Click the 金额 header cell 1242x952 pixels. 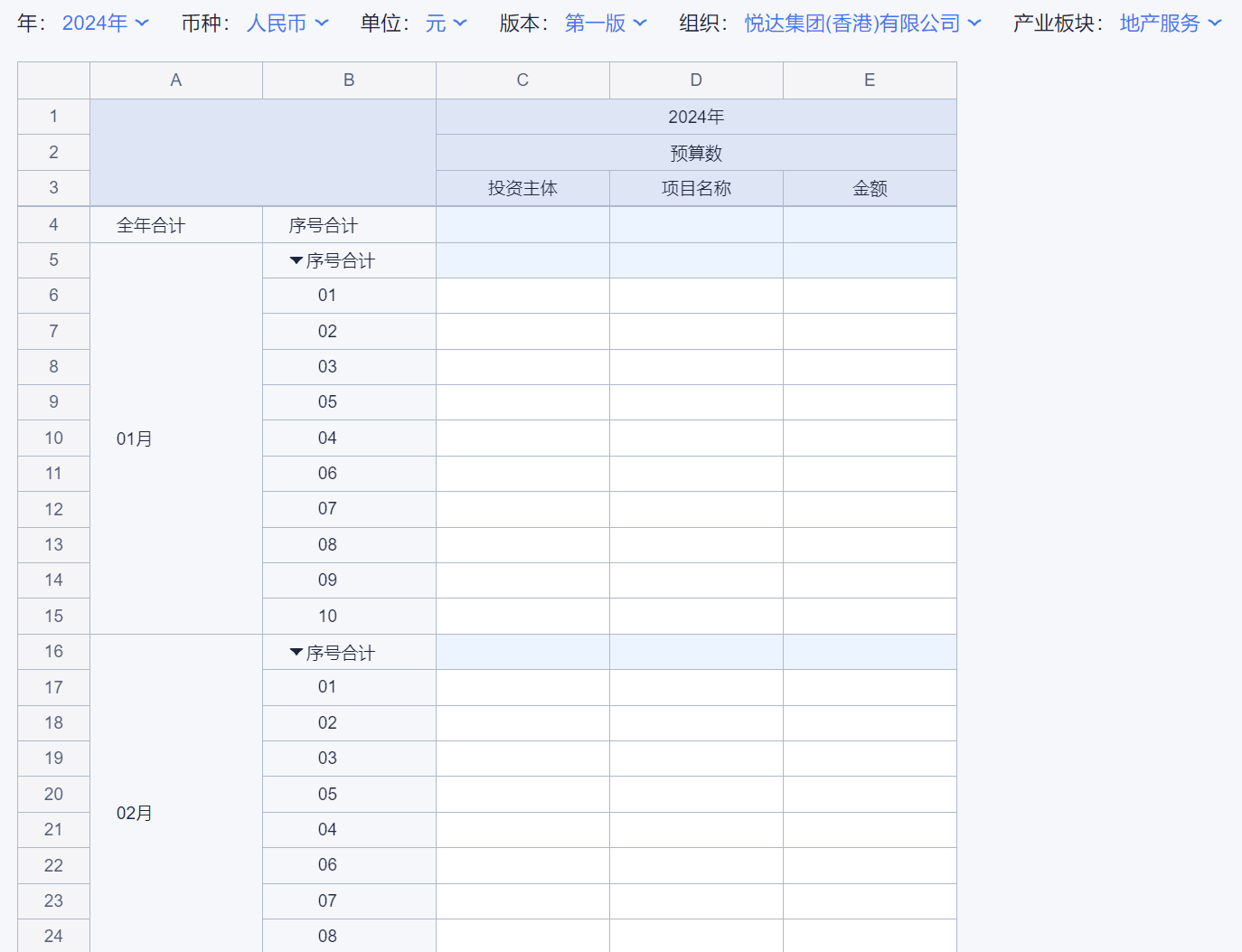pyautogui.click(x=870, y=189)
